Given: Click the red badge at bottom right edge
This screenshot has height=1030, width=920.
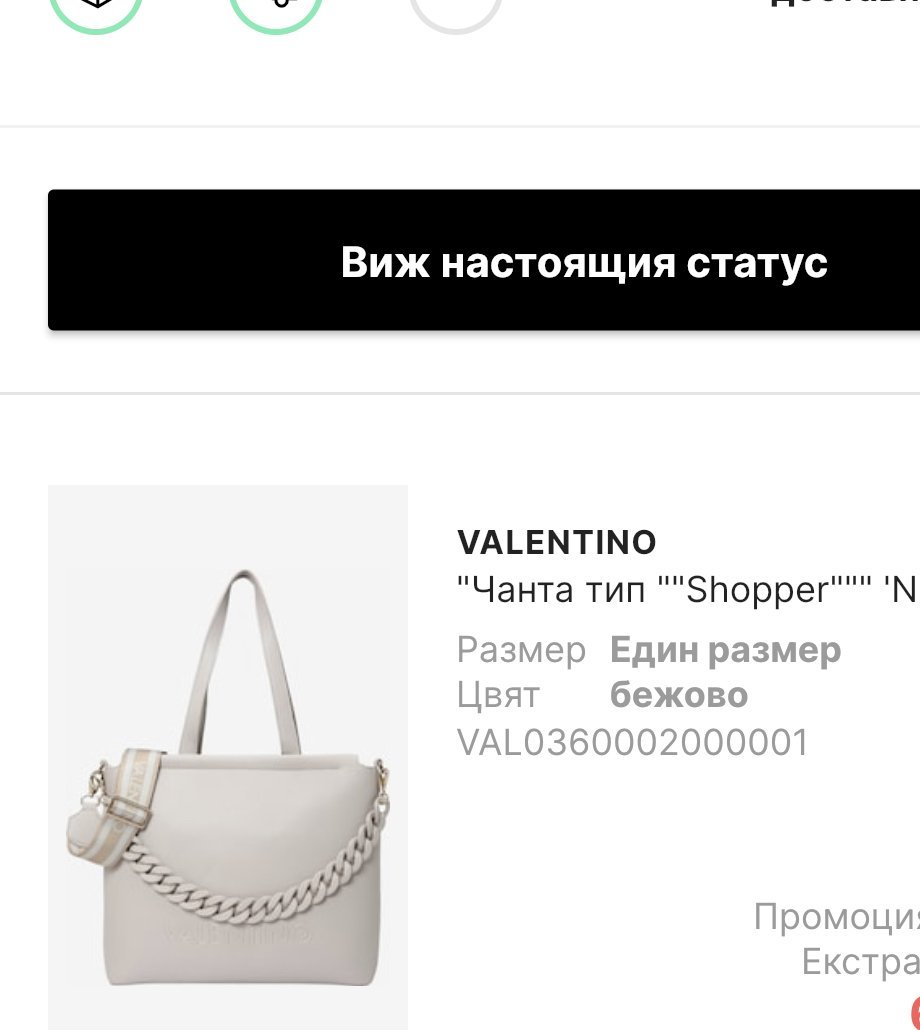Looking at the screenshot, I should point(915,1012).
